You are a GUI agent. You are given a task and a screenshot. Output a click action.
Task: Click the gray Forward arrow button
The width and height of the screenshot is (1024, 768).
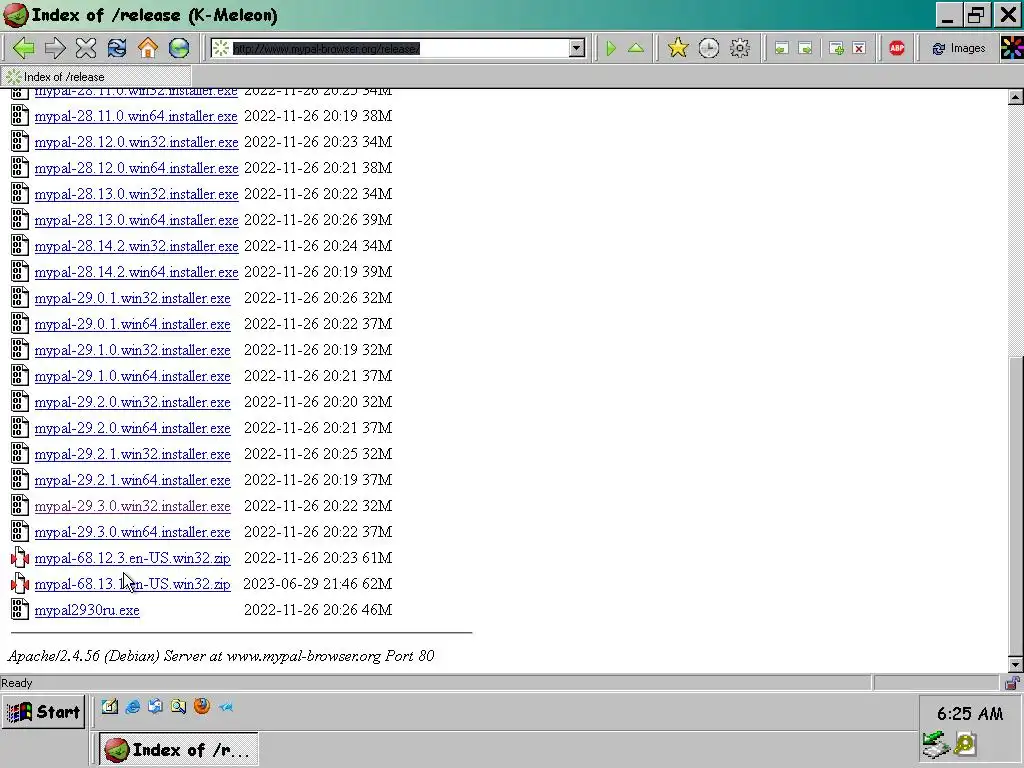55,48
